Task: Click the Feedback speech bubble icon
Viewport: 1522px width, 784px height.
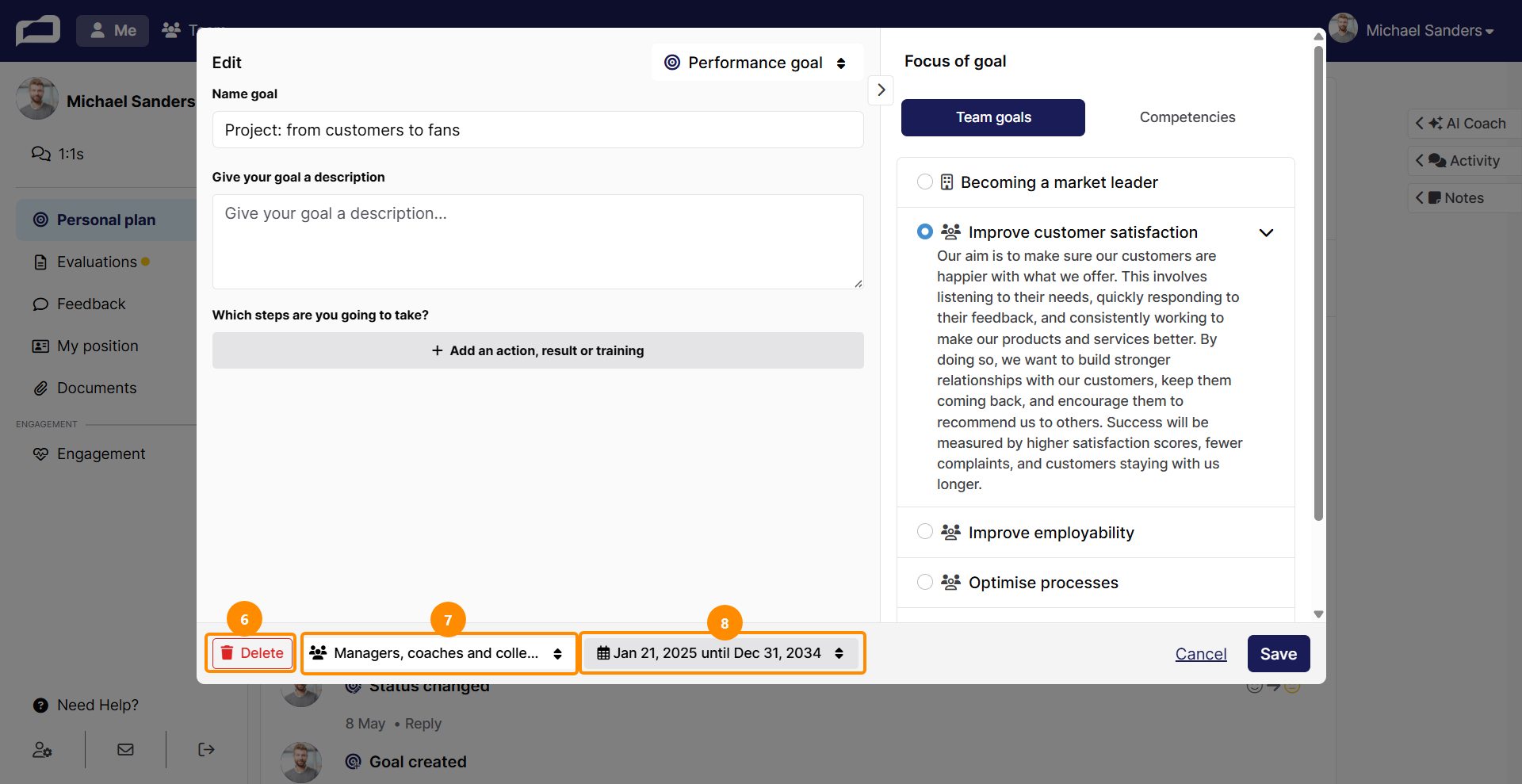Action: pyautogui.click(x=40, y=304)
